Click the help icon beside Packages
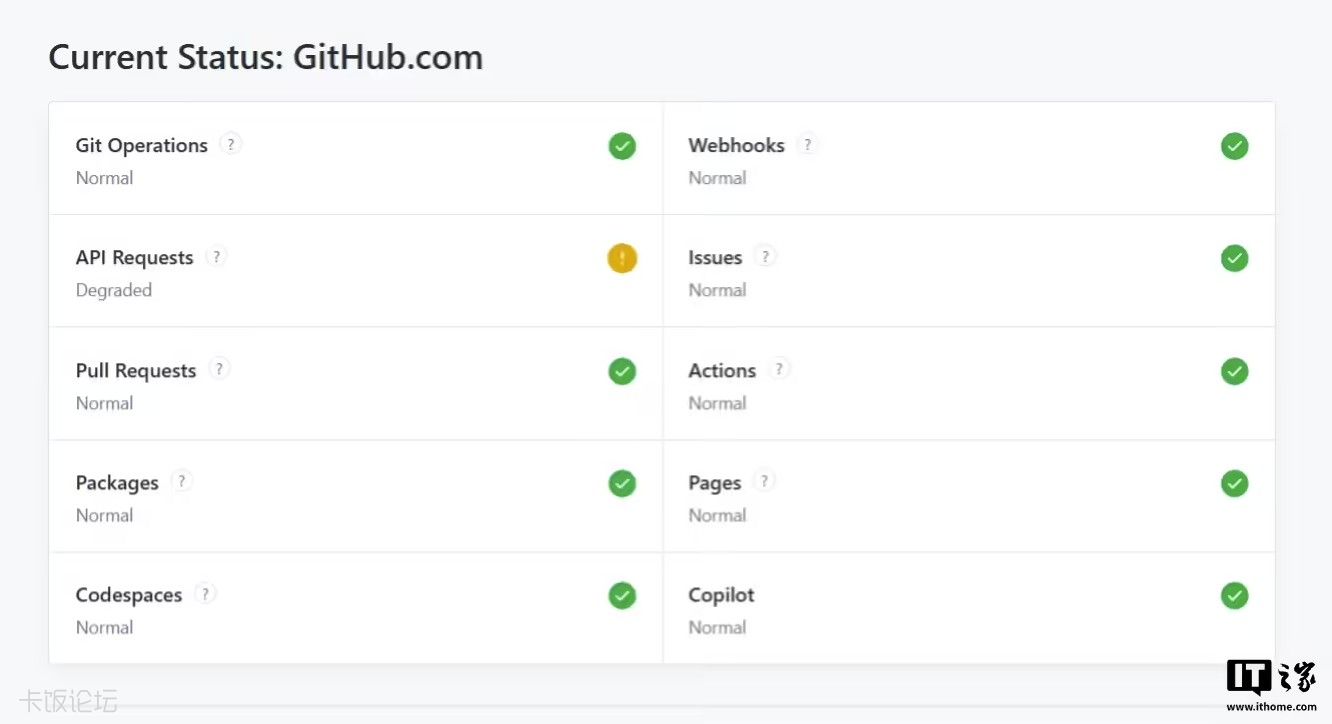The width and height of the screenshot is (1332, 724). click(181, 481)
